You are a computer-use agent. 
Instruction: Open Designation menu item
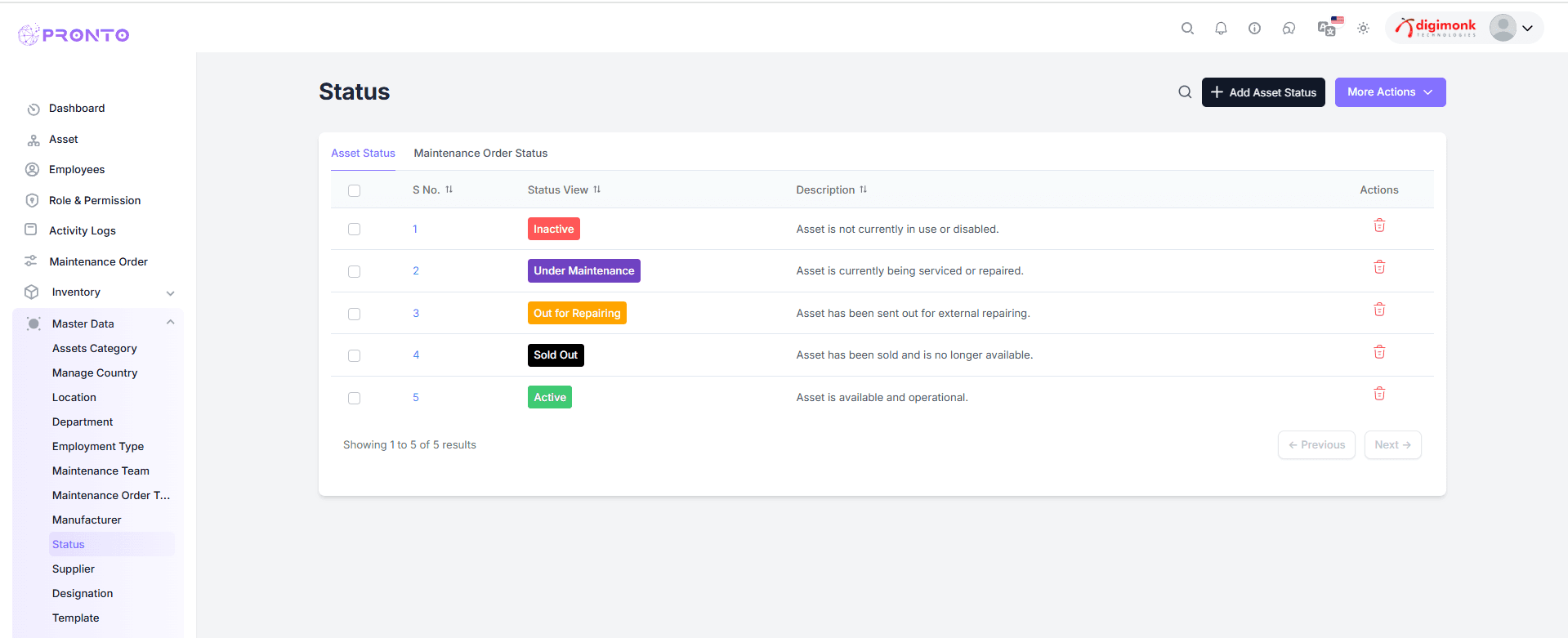click(x=83, y=593)
